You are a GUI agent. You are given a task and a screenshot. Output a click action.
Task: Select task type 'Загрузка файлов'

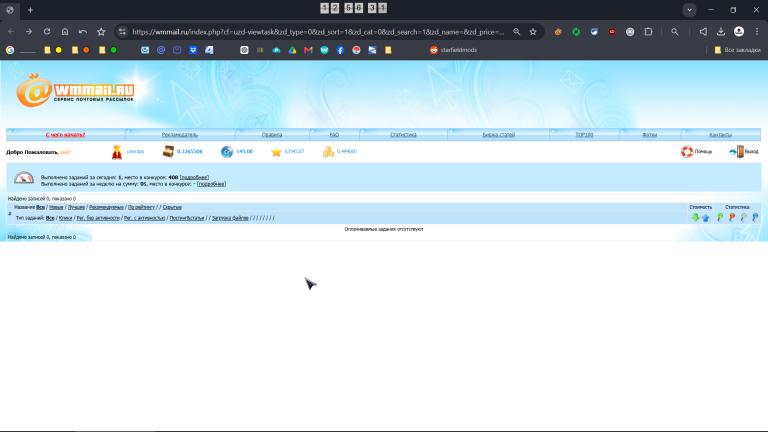[230, 218]
